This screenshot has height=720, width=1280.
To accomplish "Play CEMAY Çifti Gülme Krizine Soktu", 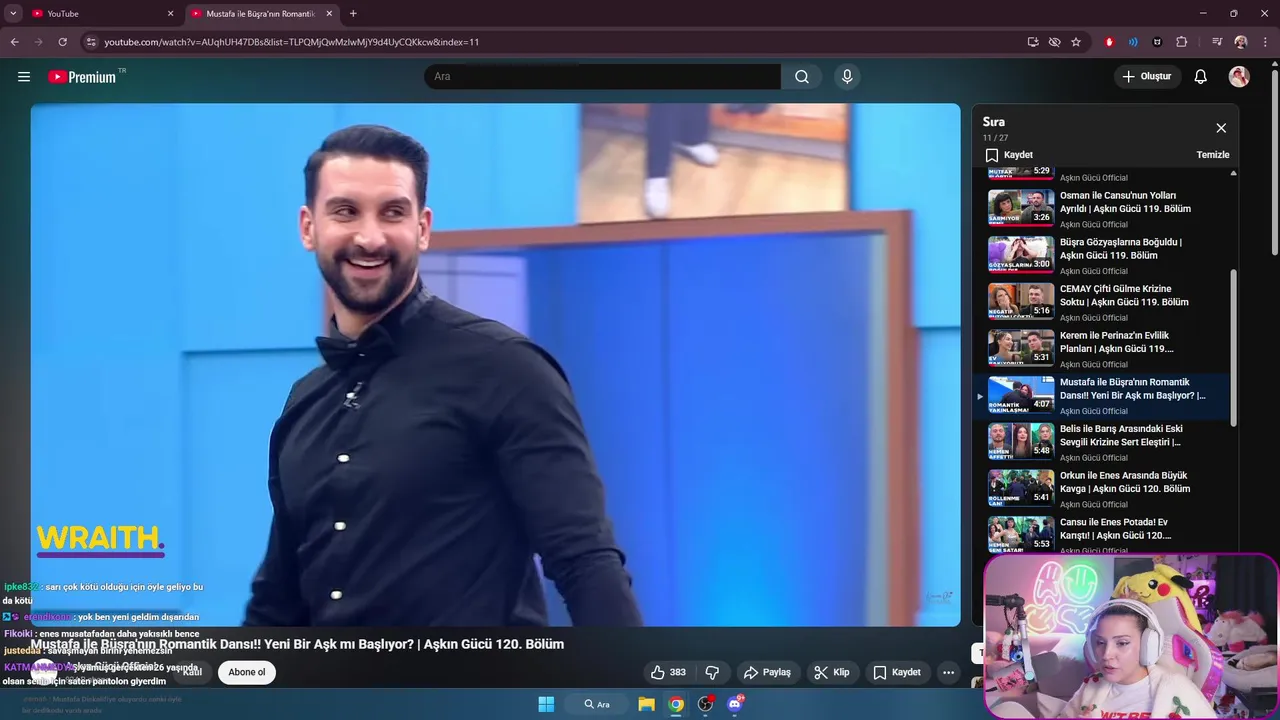I will (x=1103, y=303).
